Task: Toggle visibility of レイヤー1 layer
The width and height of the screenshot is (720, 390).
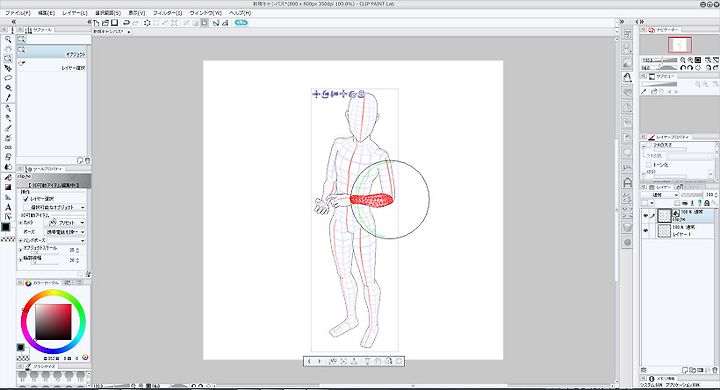Action: click(646, 231)
